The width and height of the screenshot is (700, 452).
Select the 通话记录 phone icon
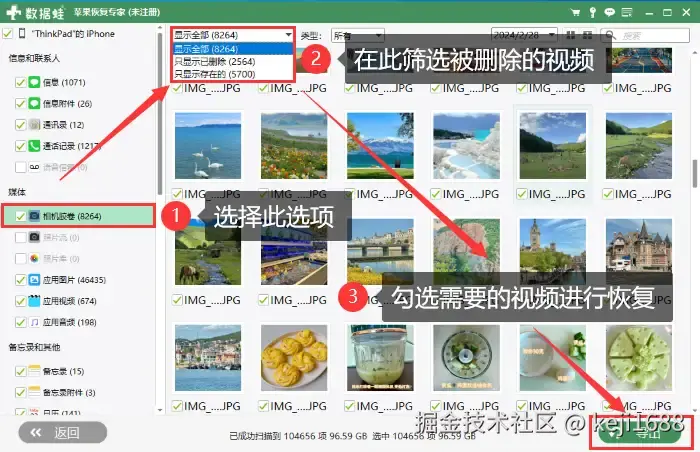[x=34, y=146]
